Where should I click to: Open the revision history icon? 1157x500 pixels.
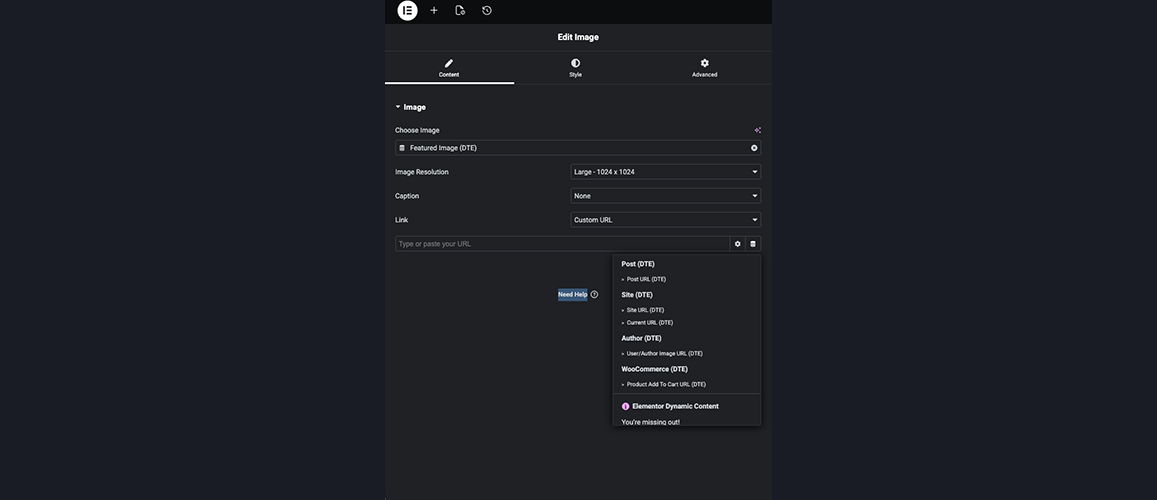coord(487,10)
